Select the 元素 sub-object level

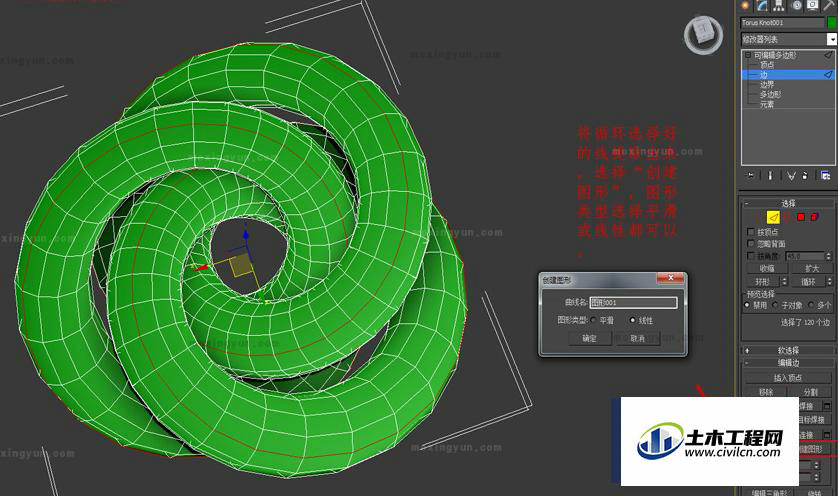pyautogui.click(x=767, y=104)
